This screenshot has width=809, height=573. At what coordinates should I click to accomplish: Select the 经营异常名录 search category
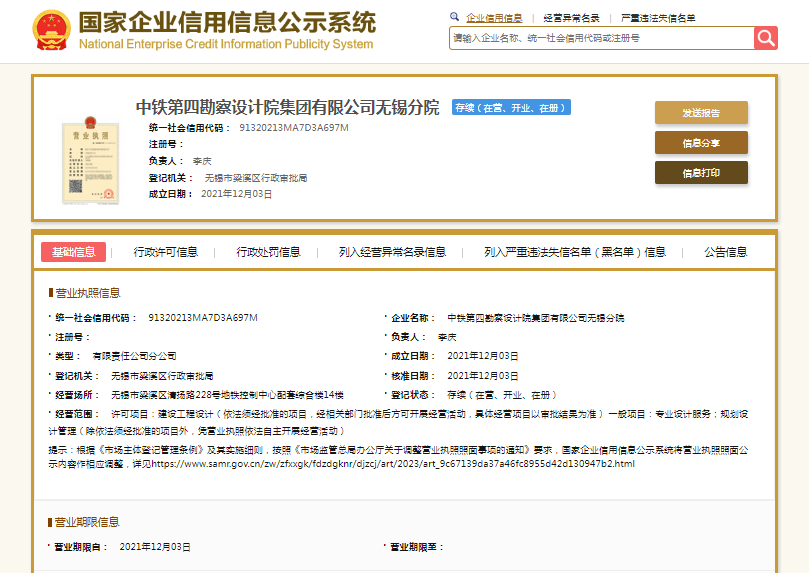click(572, 18)
